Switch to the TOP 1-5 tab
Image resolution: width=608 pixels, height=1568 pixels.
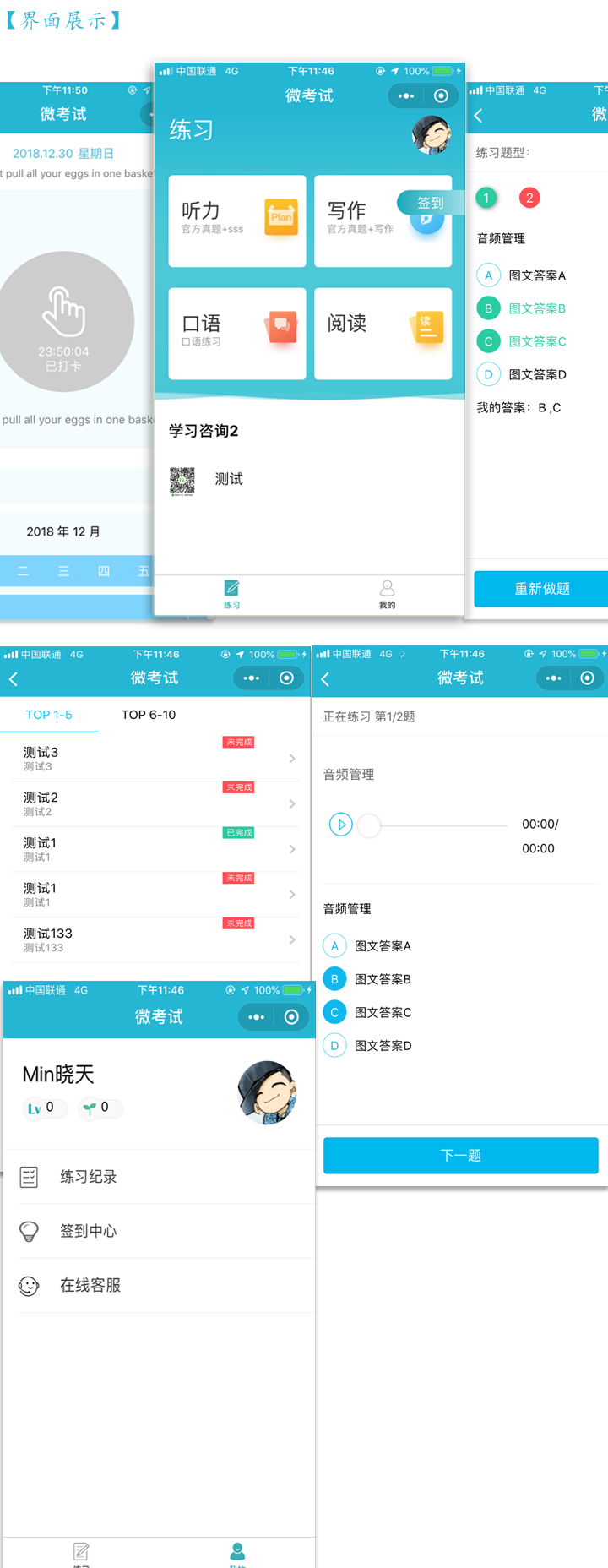click(49, 715)
